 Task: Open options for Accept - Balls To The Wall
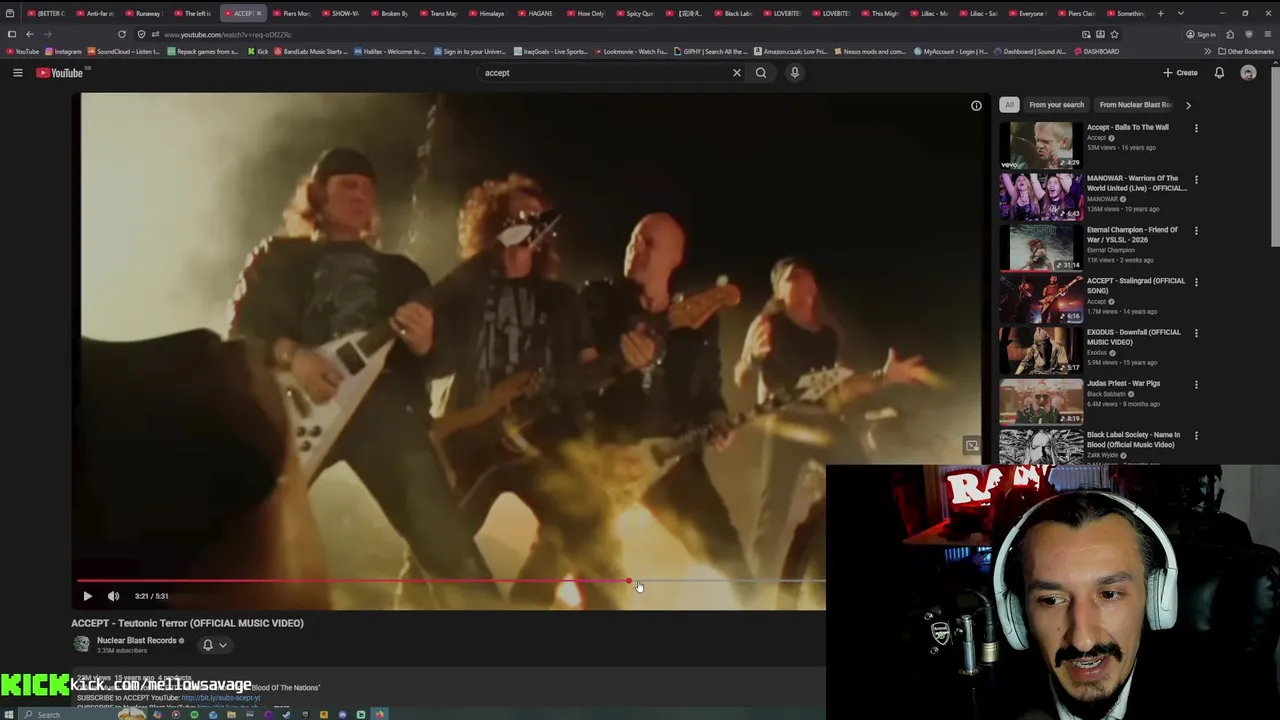point(1196,128)
